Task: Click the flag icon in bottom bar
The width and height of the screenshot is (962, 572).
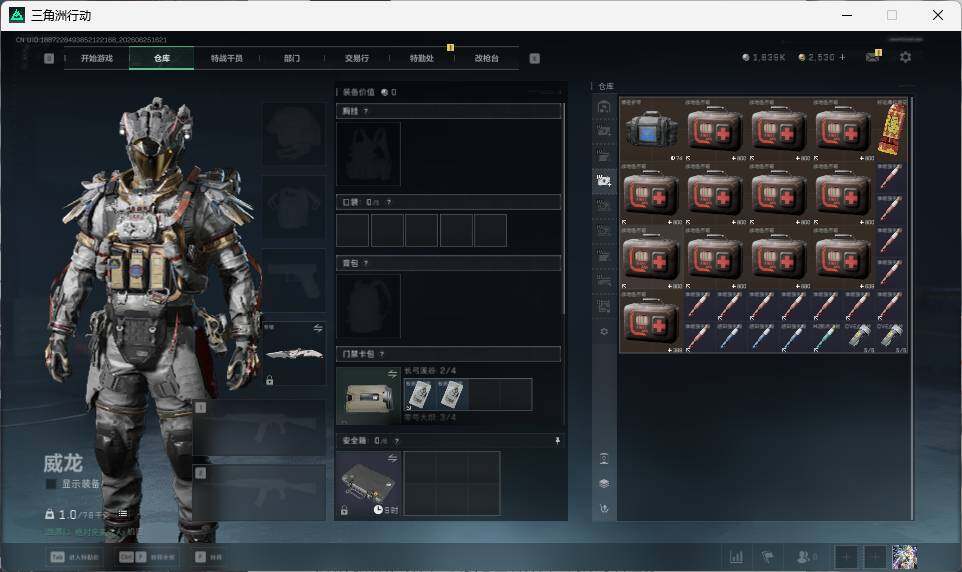Action: pyautogui.click(x=767, y=557)
